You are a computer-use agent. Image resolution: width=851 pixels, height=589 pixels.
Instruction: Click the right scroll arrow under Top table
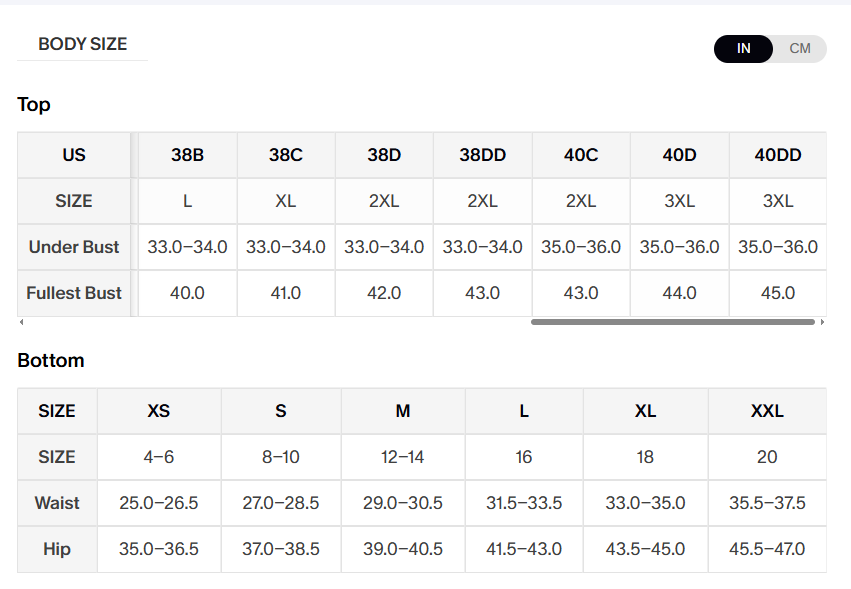click(x=822, y=322)
